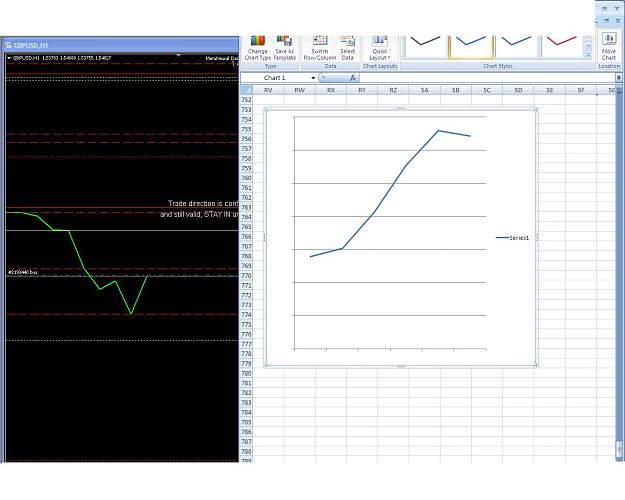
Task: Select column header RV
Action: click(268, 91)
